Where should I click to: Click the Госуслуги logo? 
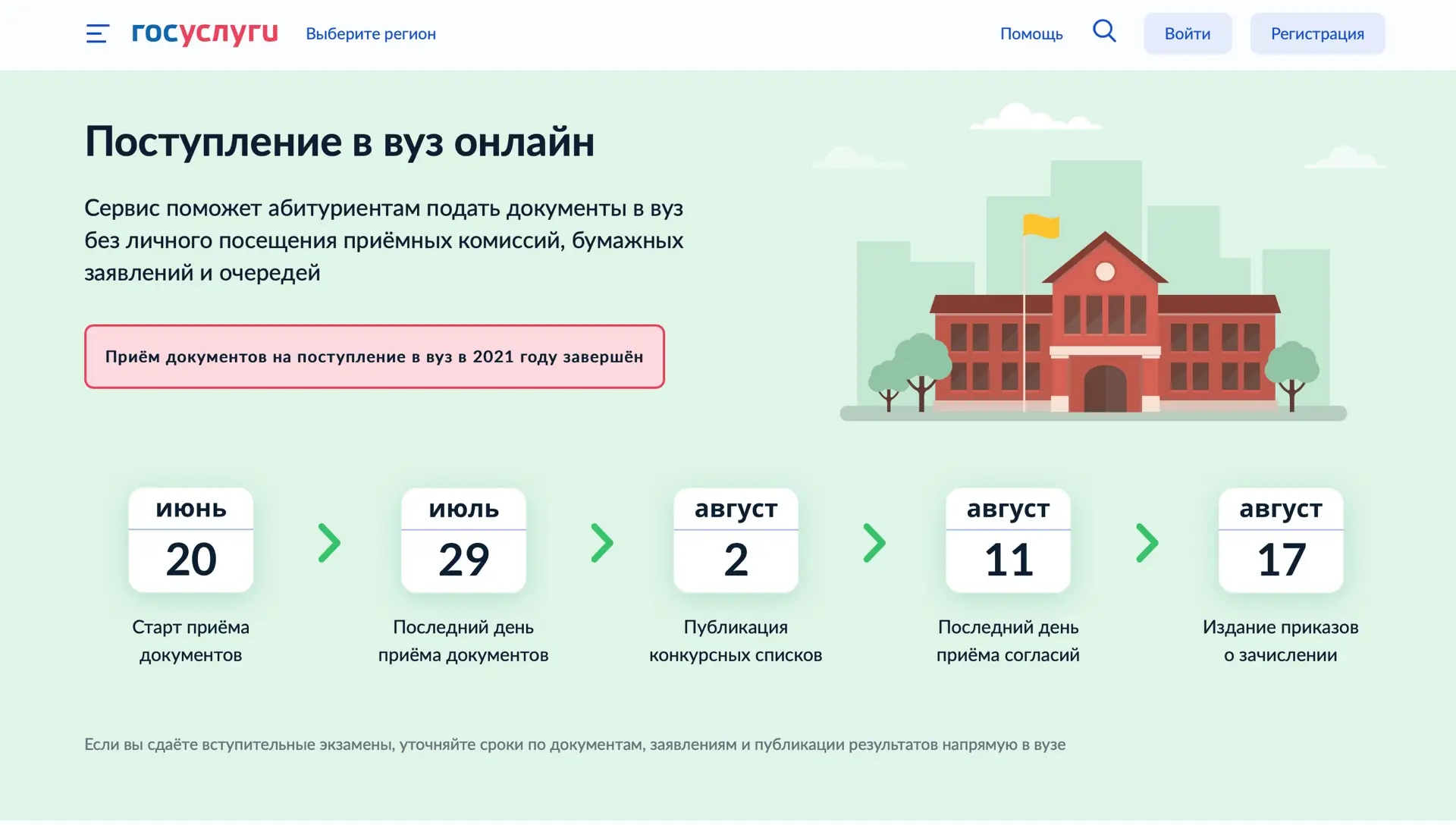(x=205, y=33)
